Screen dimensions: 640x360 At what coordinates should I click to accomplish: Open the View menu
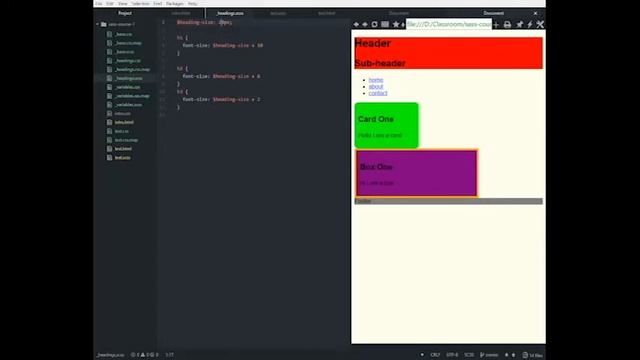(x=122, y=4)
